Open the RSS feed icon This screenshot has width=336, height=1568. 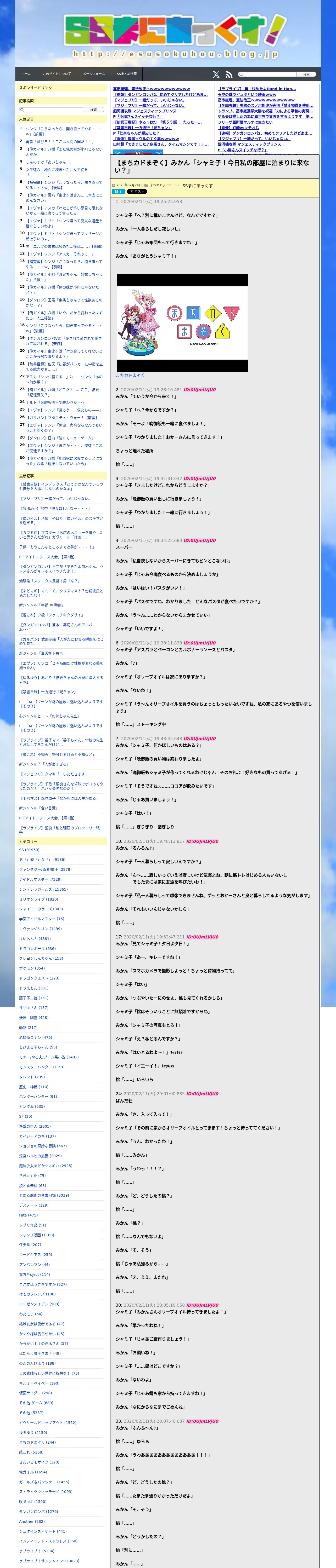(x=229, y=74)
